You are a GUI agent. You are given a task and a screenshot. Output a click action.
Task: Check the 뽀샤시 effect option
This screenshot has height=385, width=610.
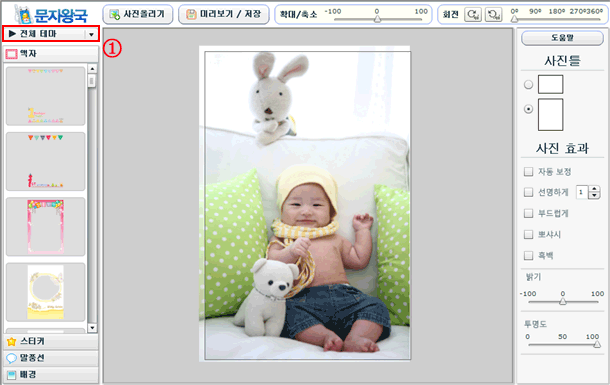528,234
